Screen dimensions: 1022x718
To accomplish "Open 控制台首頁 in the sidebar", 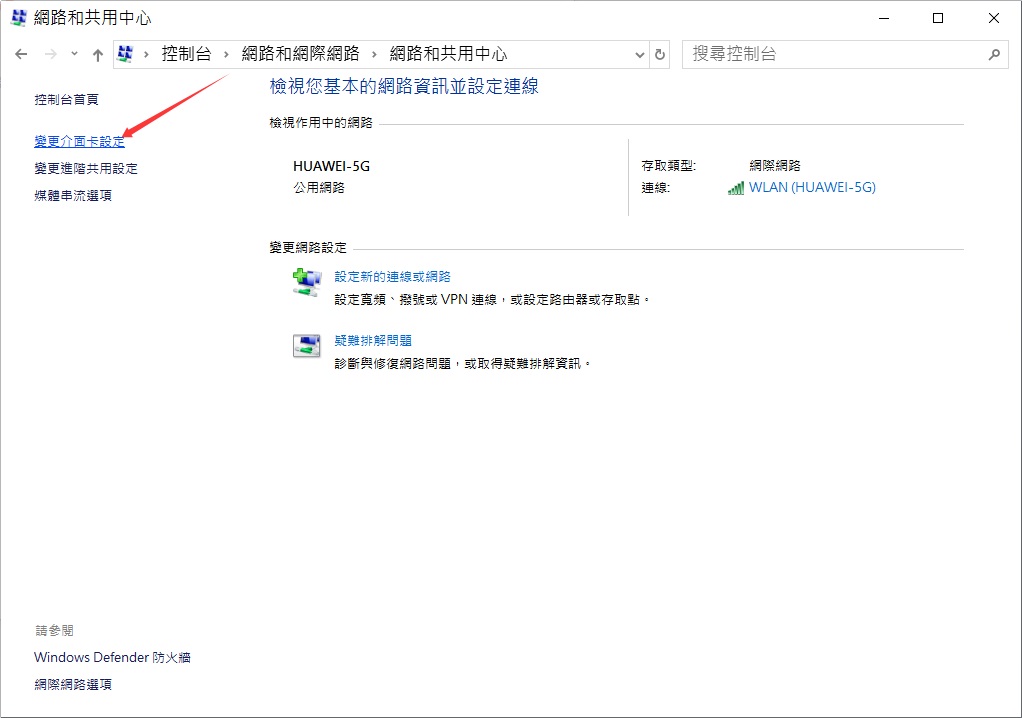I will [66, 100].
